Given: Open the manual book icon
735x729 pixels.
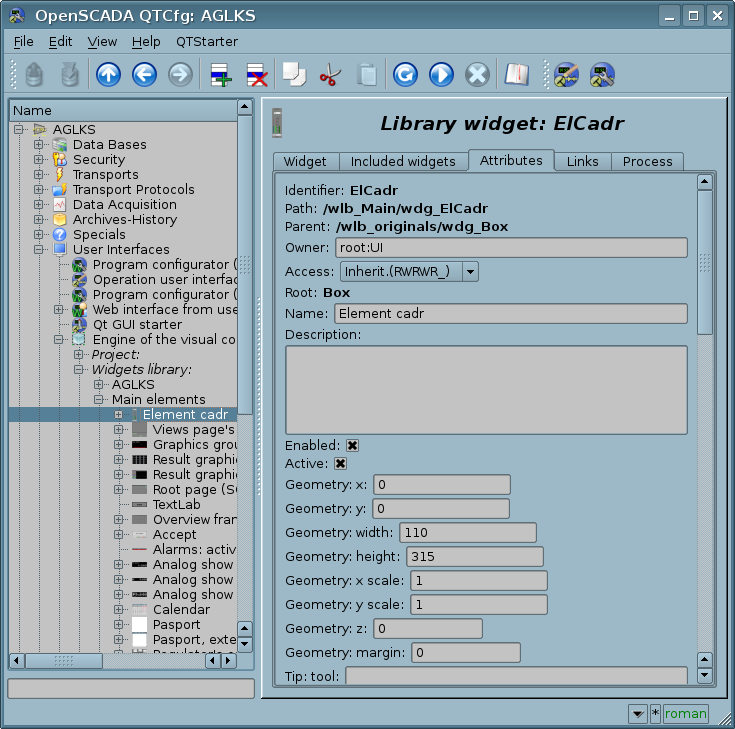Looking at the screenshot, I should tap(516, 74).
